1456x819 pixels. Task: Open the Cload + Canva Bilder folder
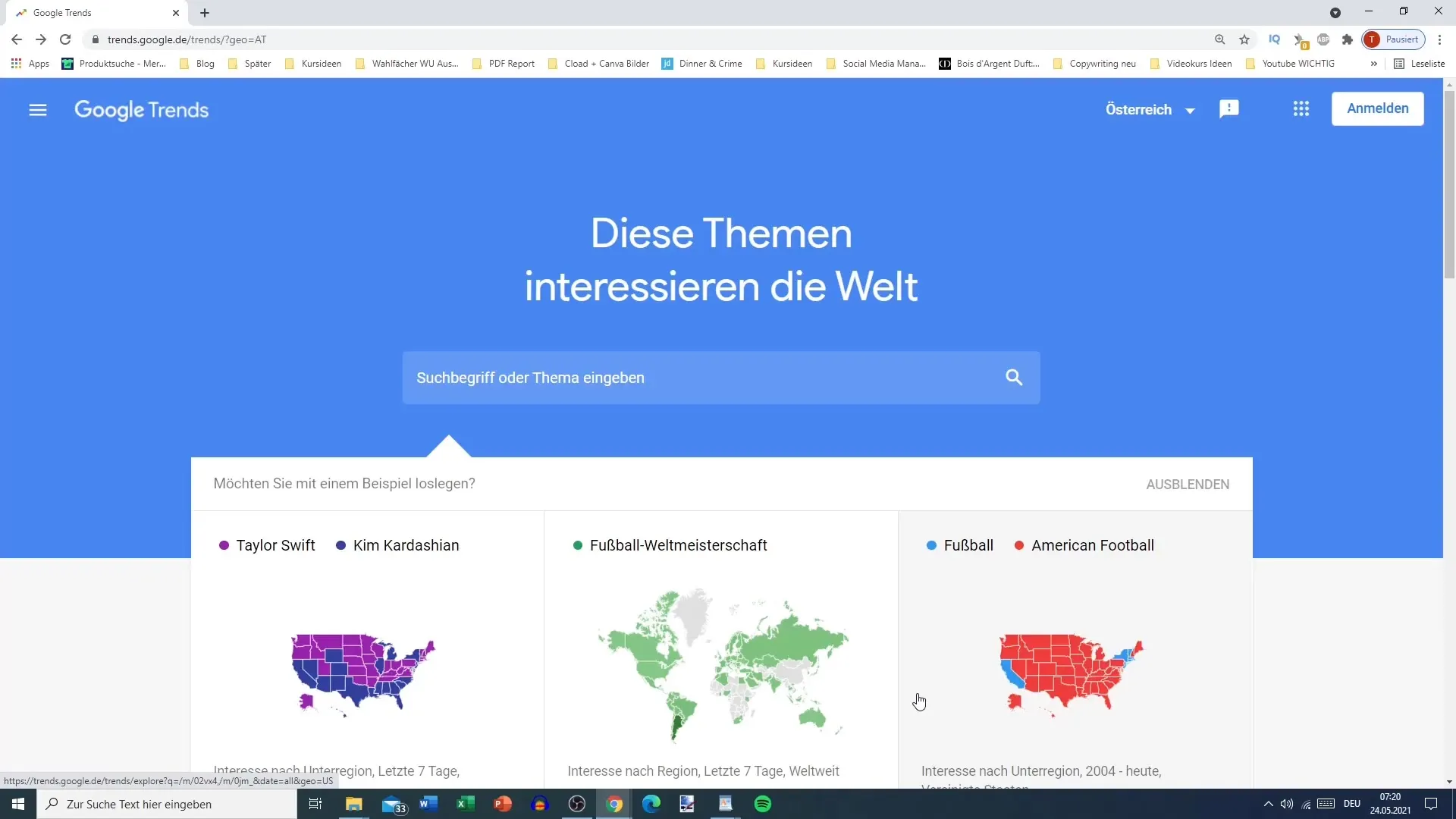coord(598,64)
